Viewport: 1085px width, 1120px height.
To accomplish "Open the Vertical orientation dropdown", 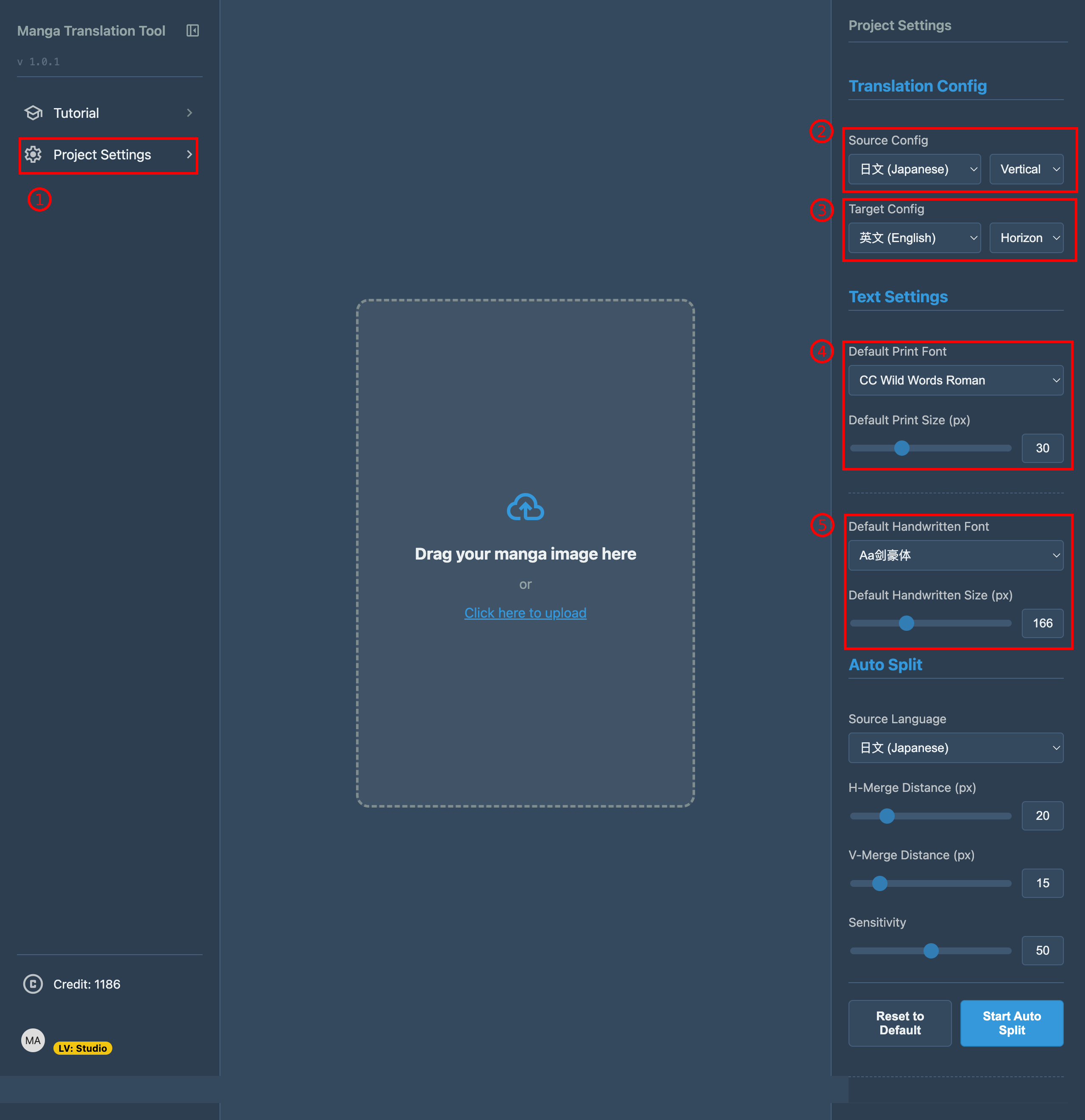I will tap(1026, 169).
